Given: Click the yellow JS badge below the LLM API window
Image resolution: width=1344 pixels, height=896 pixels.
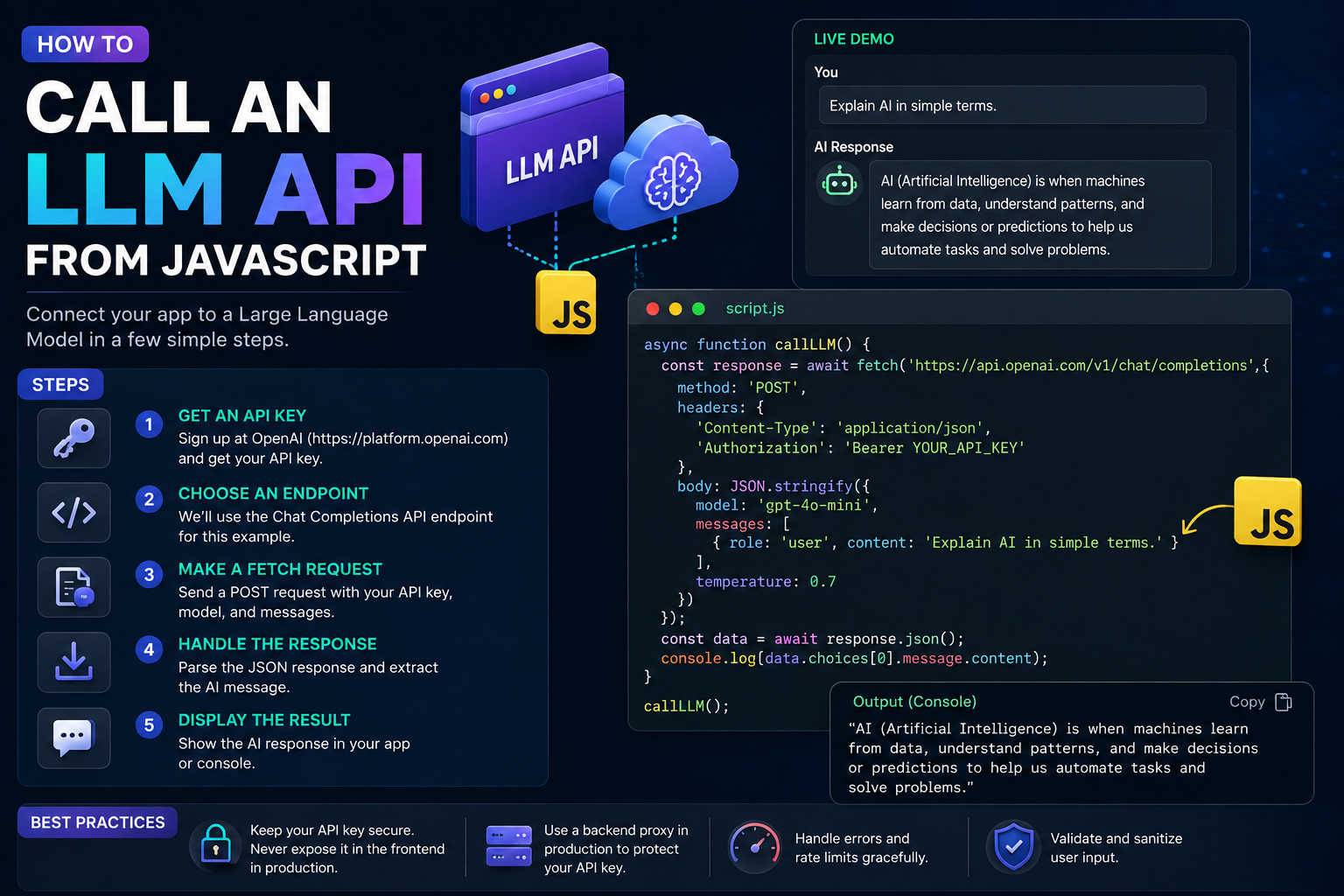Looking at the screenshot, I should point(566,303).
